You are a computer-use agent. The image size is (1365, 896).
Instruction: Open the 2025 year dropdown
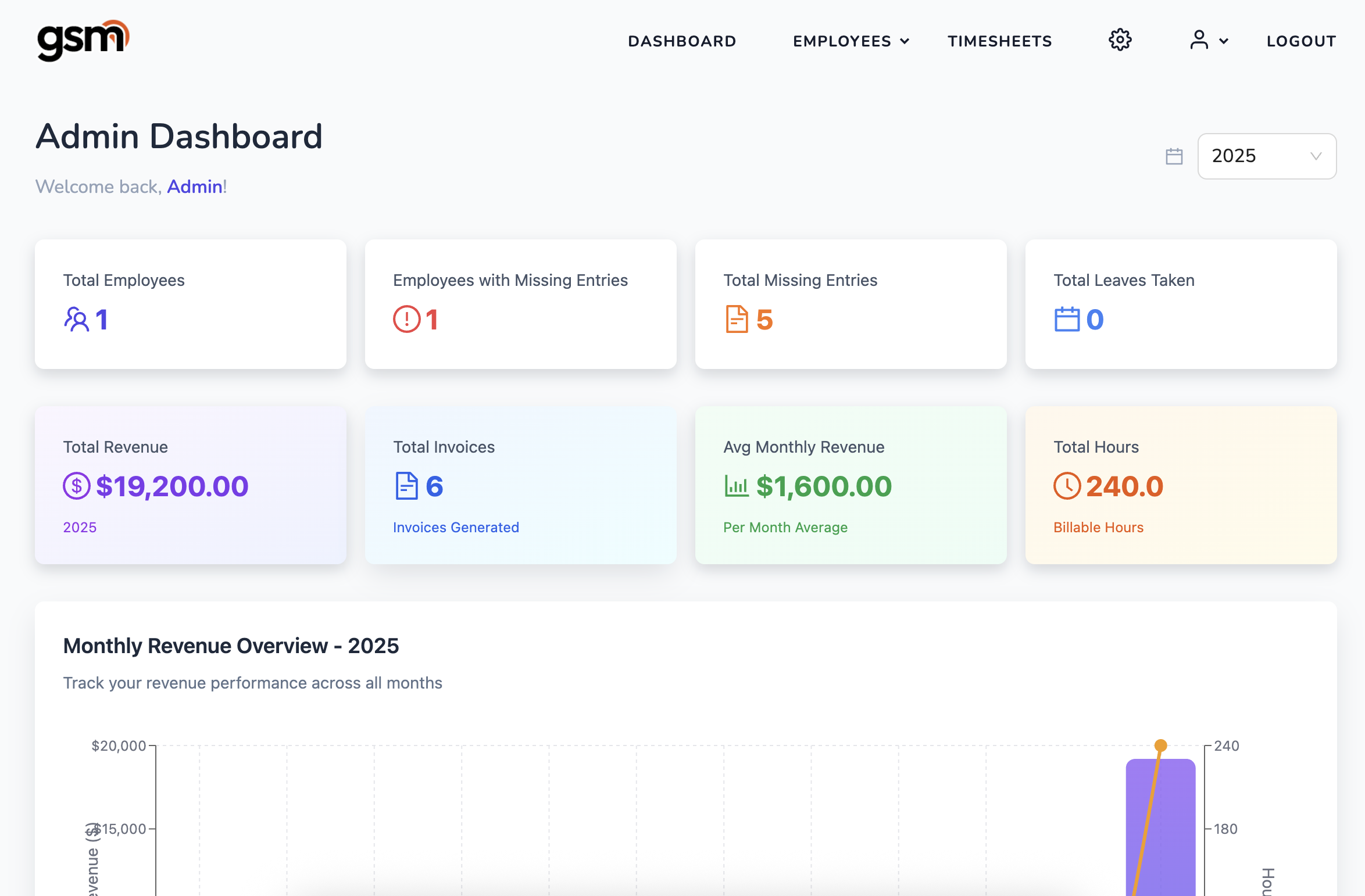[x=1266, y=156]
